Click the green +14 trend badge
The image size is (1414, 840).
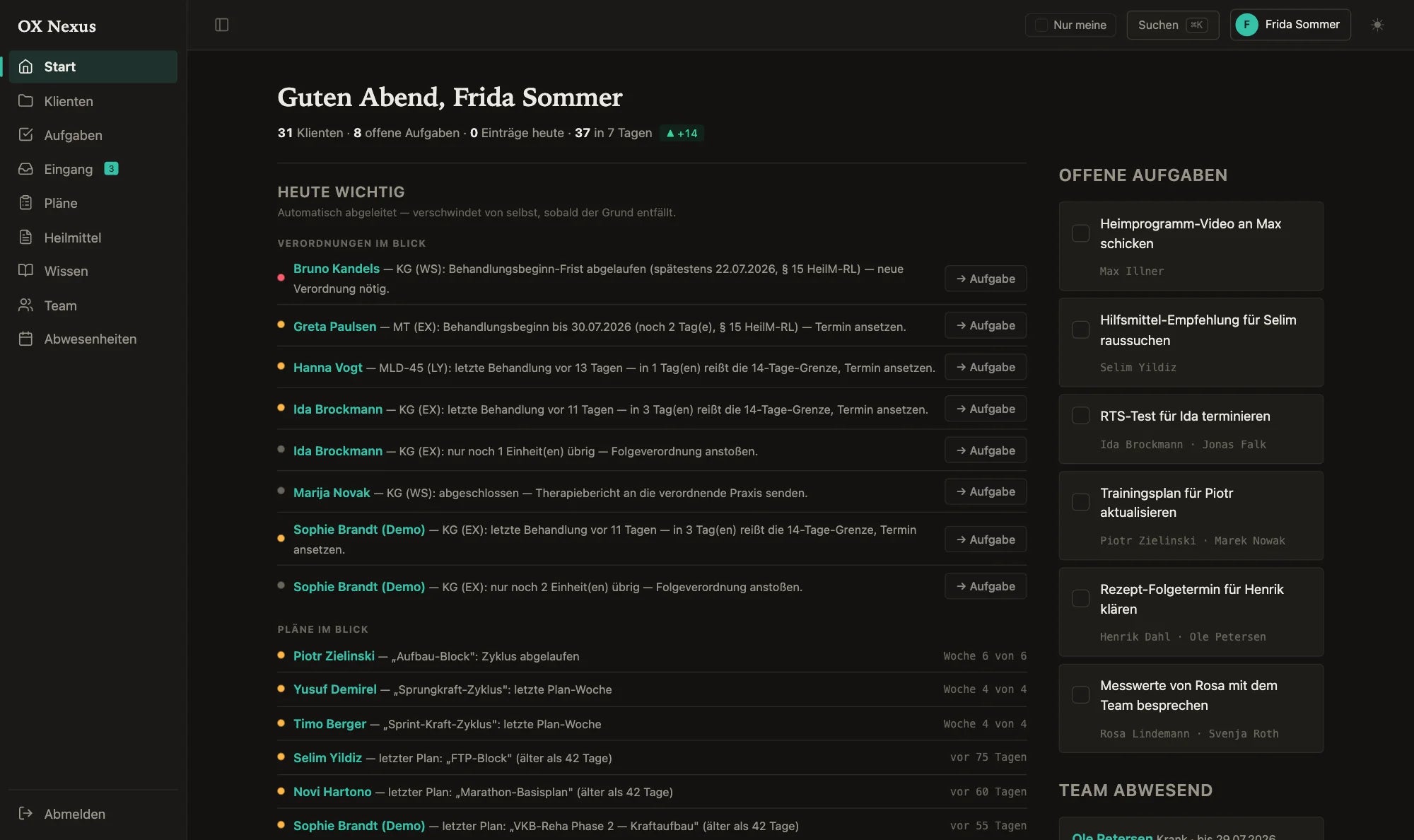682,133
